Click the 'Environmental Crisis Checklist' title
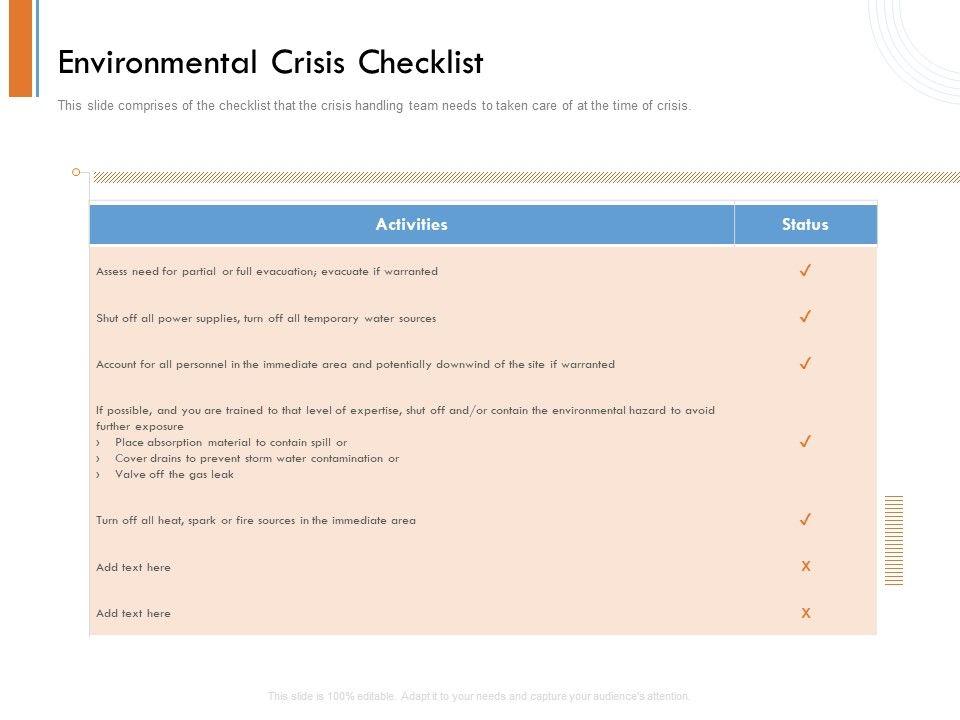The height and width of the screenshot is (720, 960). (x=271, y=63)
